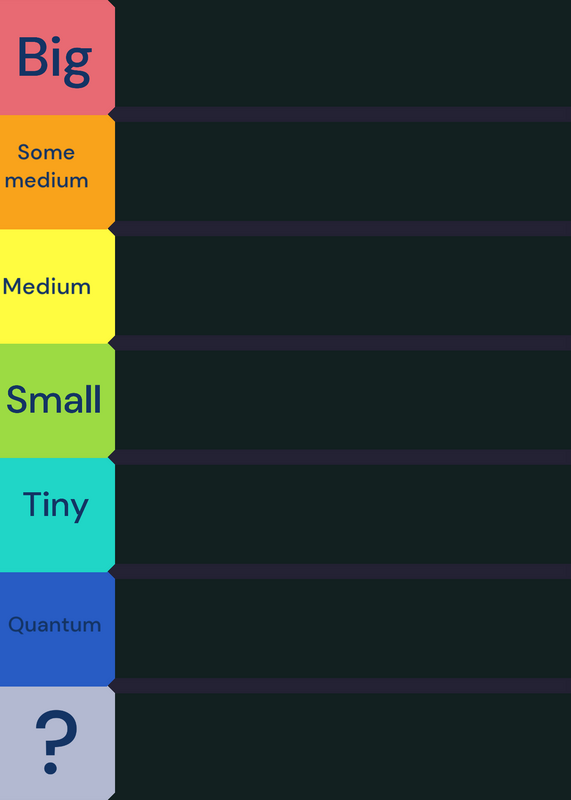Click the red Big tier label
Screen dimensions: 571x800
(x=57, y=57)
